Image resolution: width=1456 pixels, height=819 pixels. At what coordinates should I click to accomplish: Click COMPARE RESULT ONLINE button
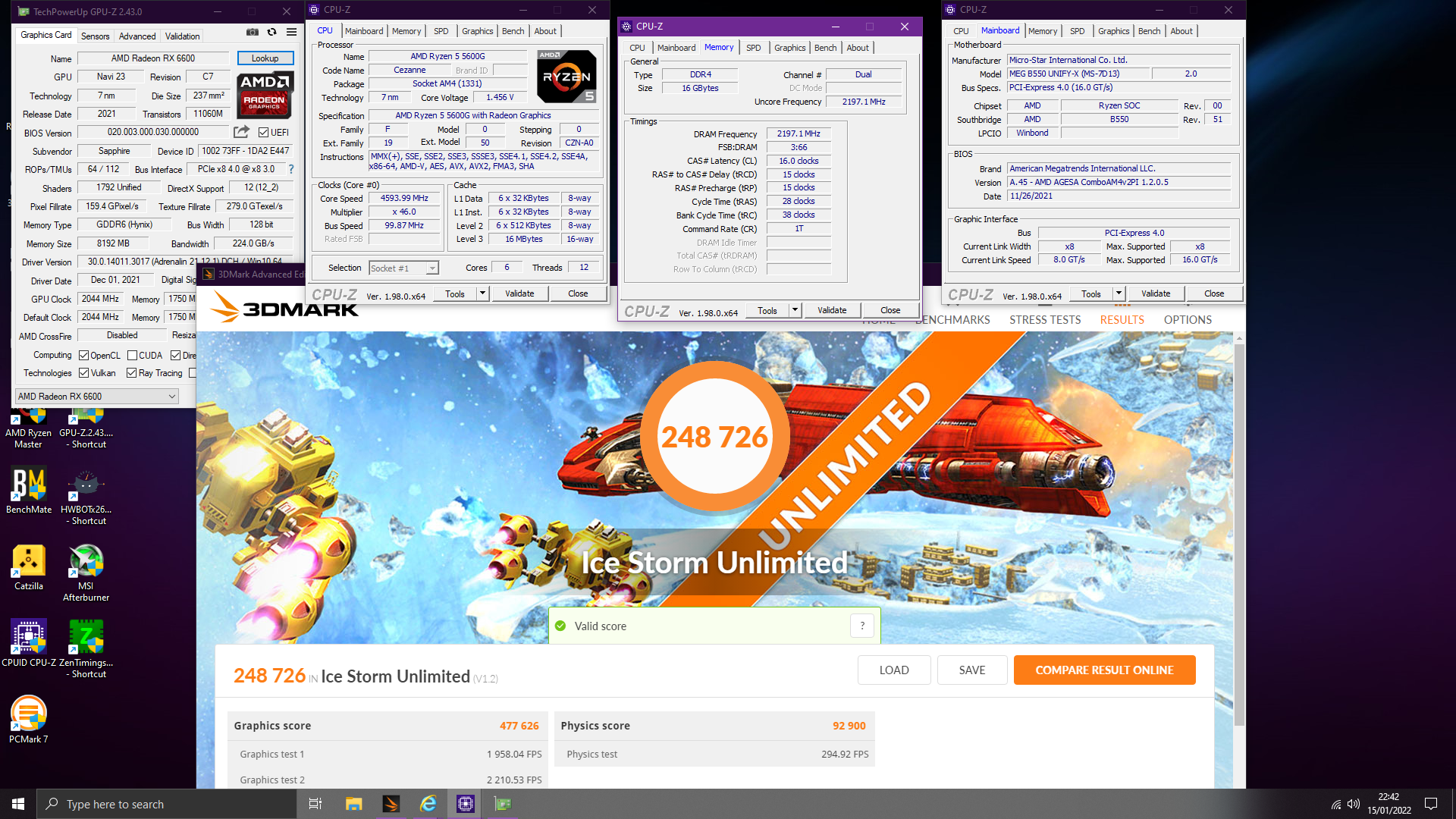pyautogui.click(x=1104, y=670)
